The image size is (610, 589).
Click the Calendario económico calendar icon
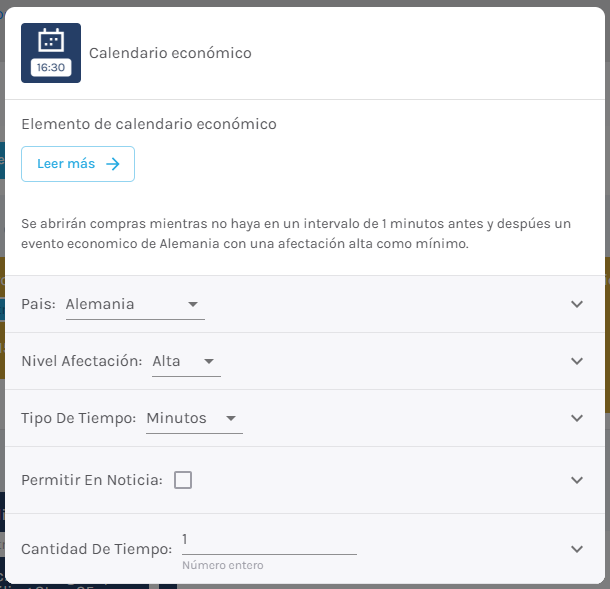coord(51,53)
